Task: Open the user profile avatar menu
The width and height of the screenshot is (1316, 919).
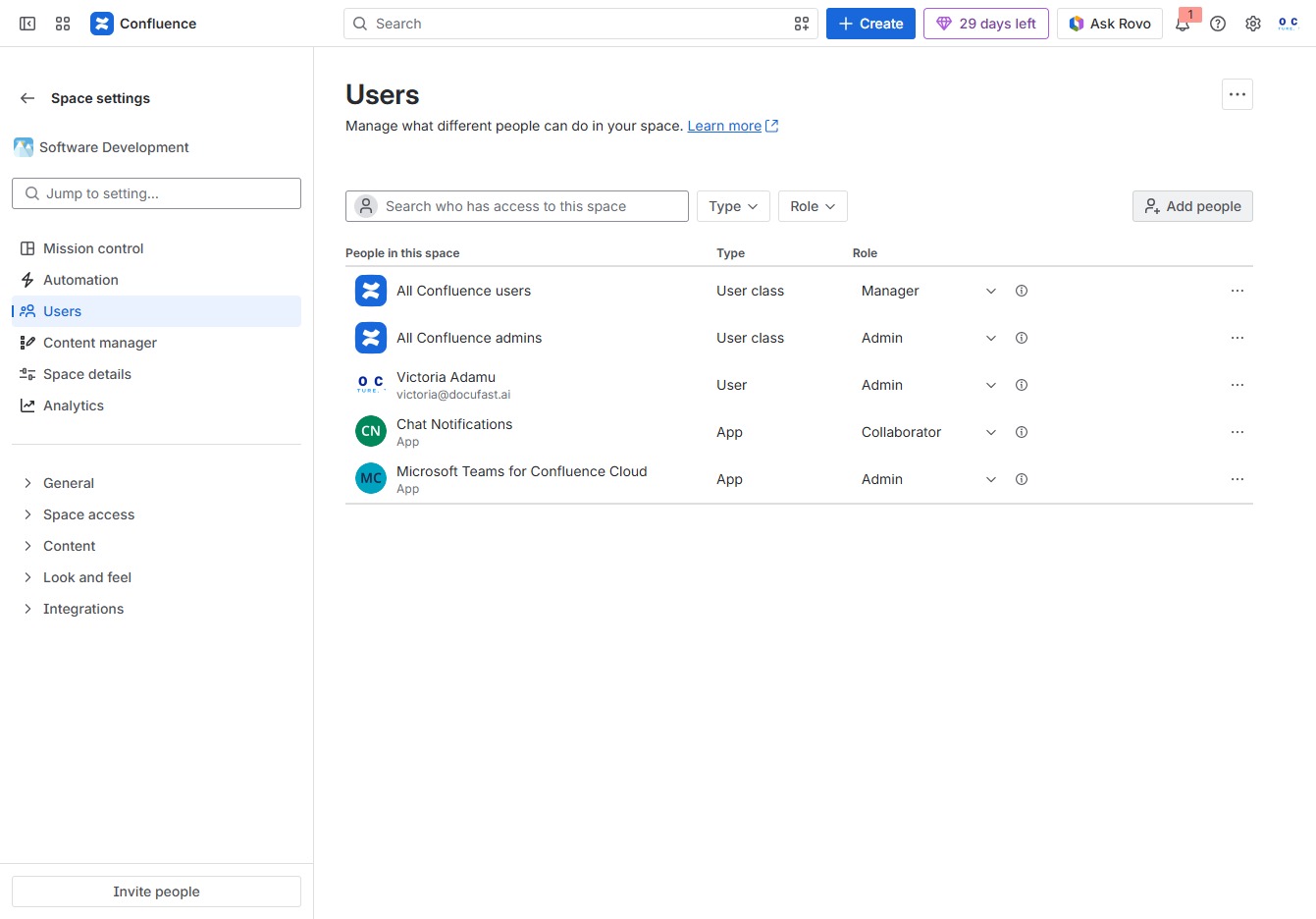Action: tap(1289, 24)
